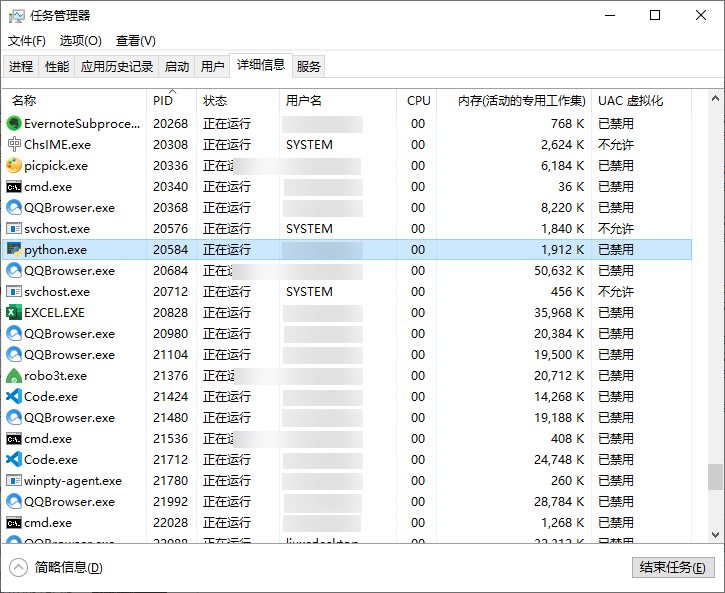Sort by the PID column header
The height and width of the screenshot is (593, 725).
[172, 101]
